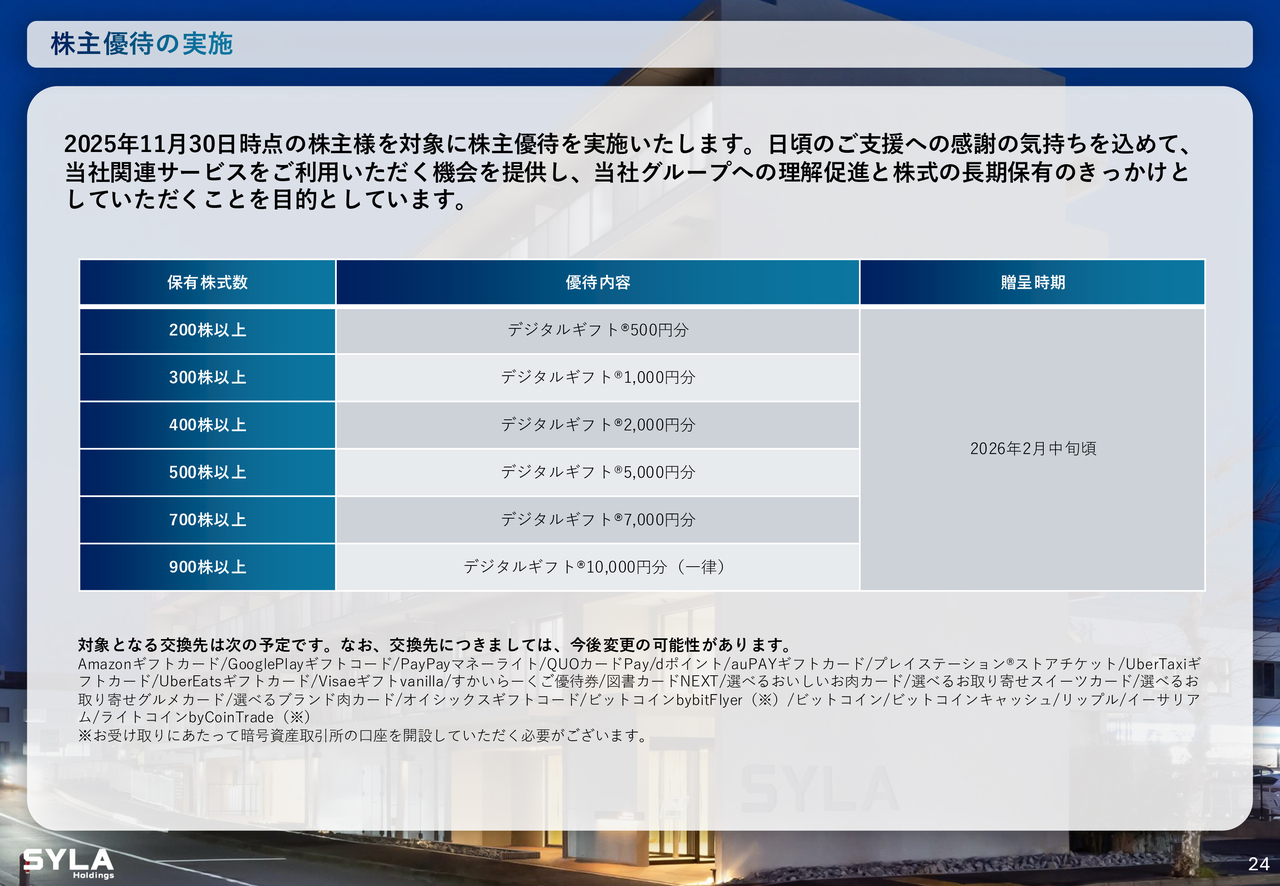Click the デジタルギフト®500円分 cell
This screenshot has height=886, width=1280.
point(598,330)
